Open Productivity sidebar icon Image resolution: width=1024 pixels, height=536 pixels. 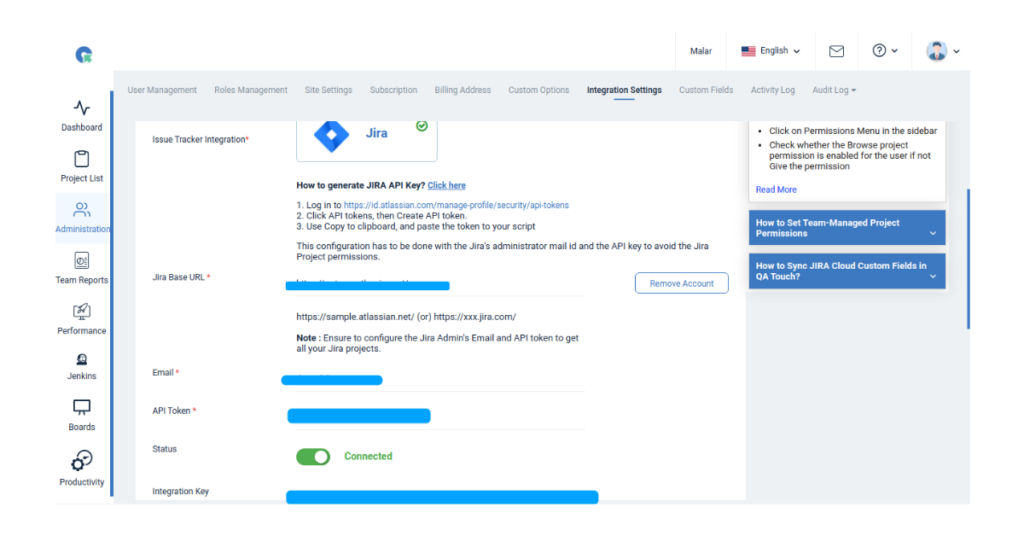click(x=81, y=461)
